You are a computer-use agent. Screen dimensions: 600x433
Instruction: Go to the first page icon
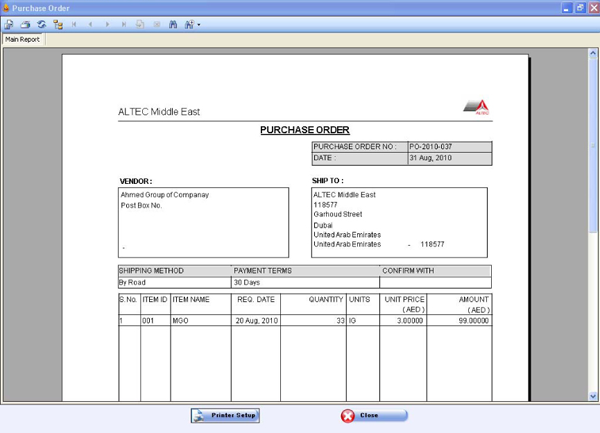tap(74, 24)
